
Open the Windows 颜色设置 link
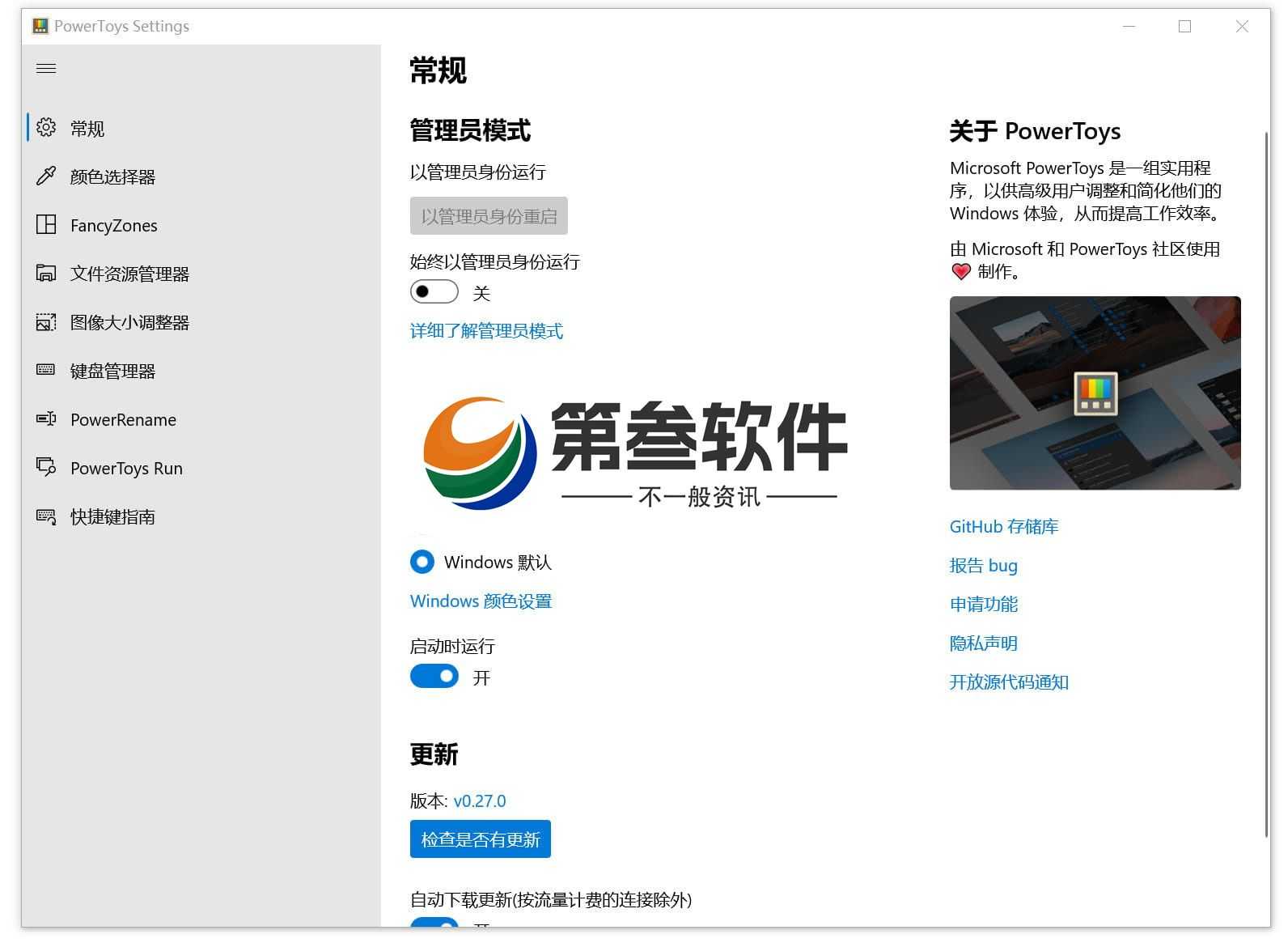point(481,601)
